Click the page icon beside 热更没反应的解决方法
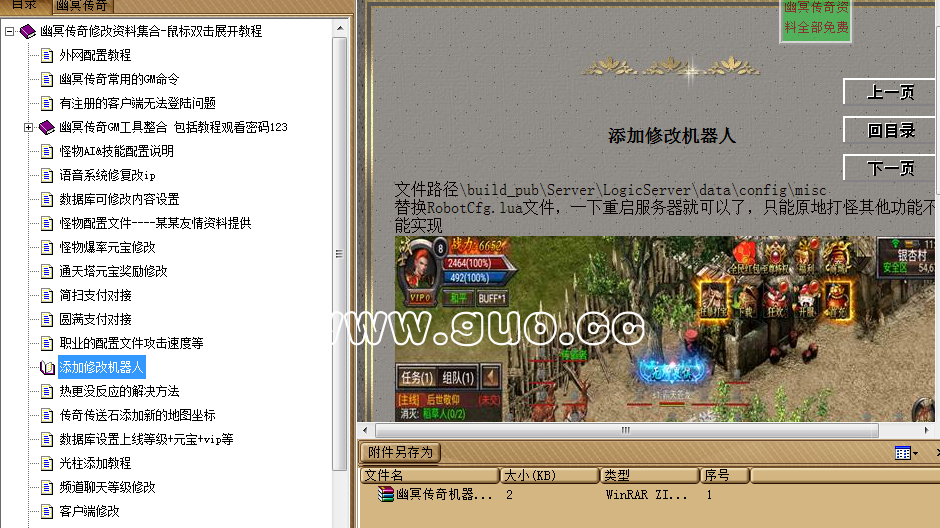 47,391
